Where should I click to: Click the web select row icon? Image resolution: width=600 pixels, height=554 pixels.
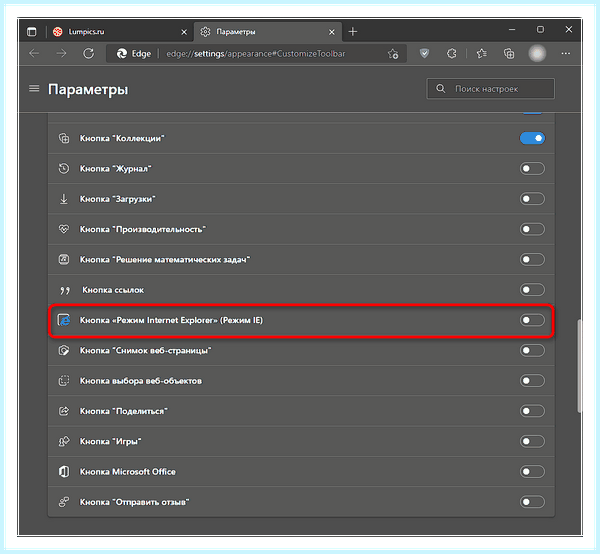point(64,381)
